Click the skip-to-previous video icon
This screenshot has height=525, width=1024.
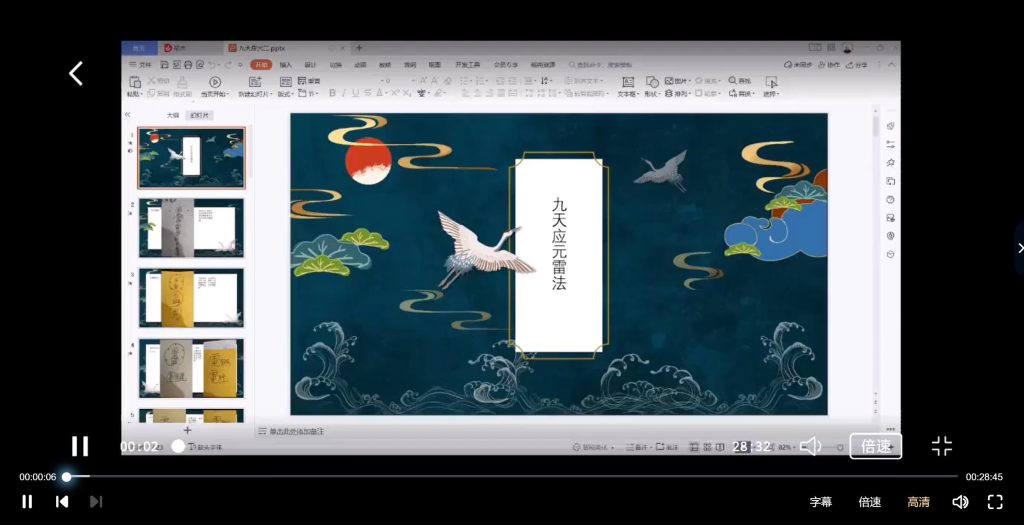62,502
